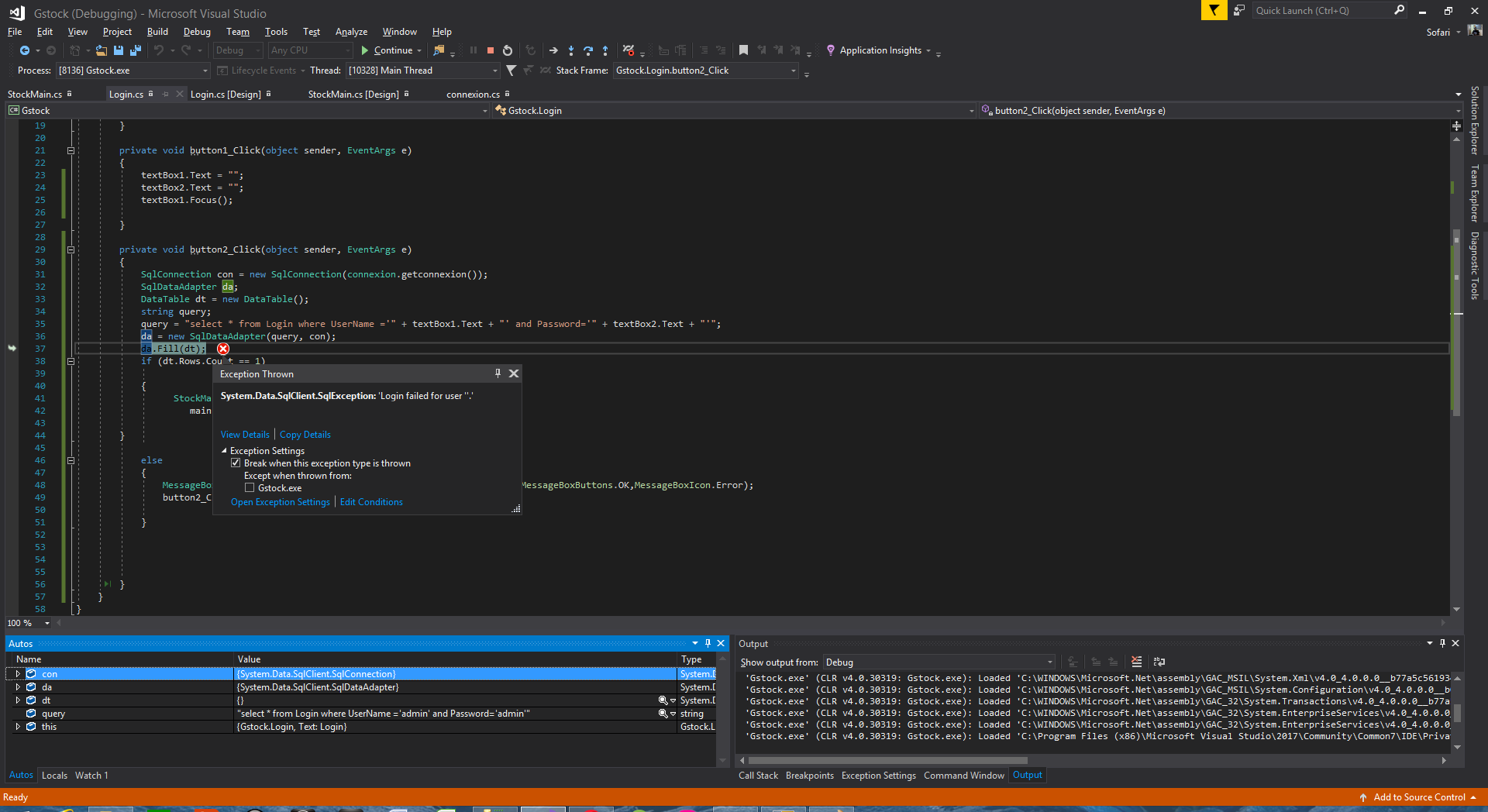The width and height of the screenshot is (1488, 812).
Task: Open Solution Explorer side tab
Action: click(1475, 120)
